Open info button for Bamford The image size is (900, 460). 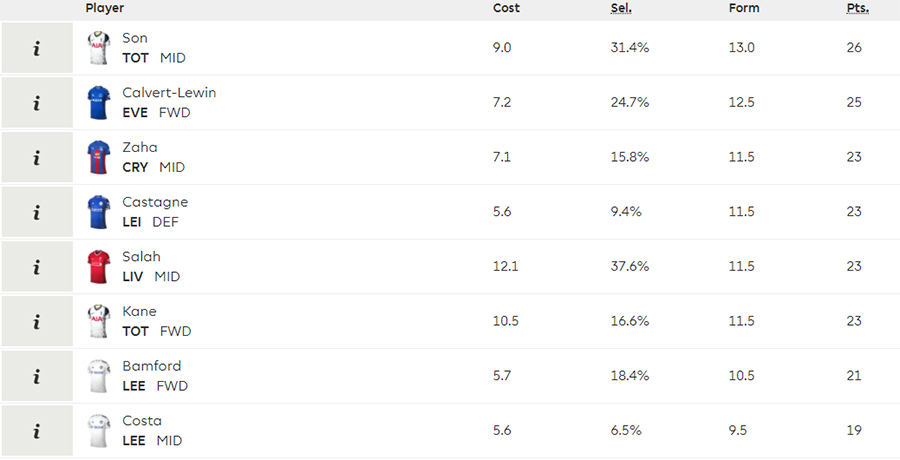(37, 376)
